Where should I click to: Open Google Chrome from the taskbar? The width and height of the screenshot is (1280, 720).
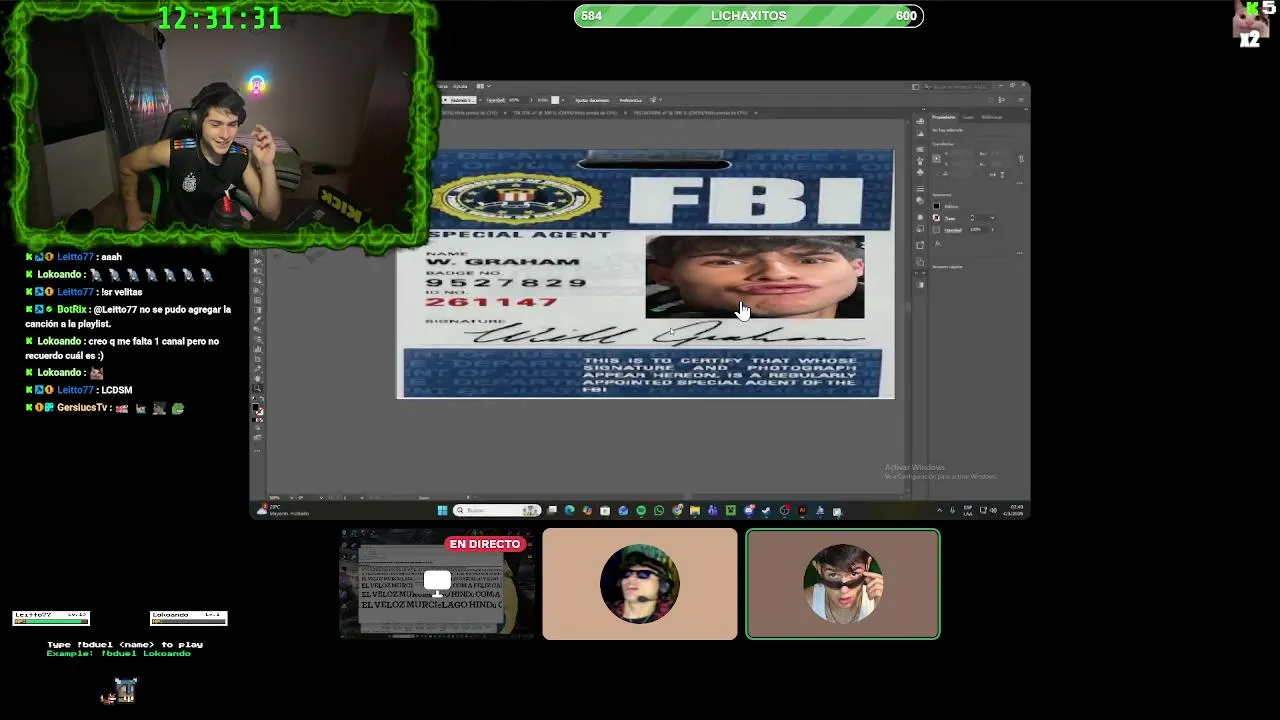click(x=677, y=510)
